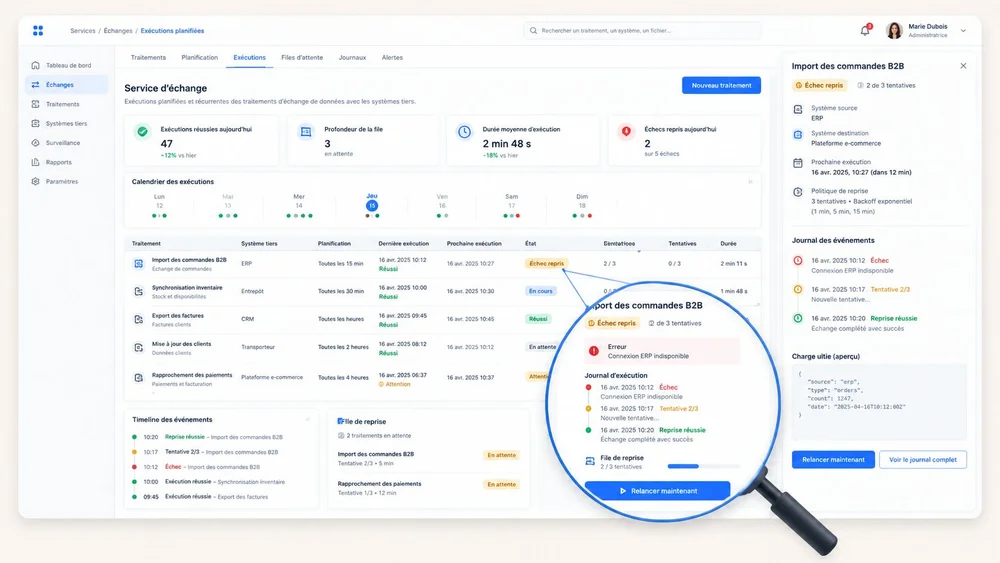Viewport: 1000px width, 563px height.
Task: Click Marie Dubois's avatar photo
Action: pyautogui.click(x=894, y=31)
